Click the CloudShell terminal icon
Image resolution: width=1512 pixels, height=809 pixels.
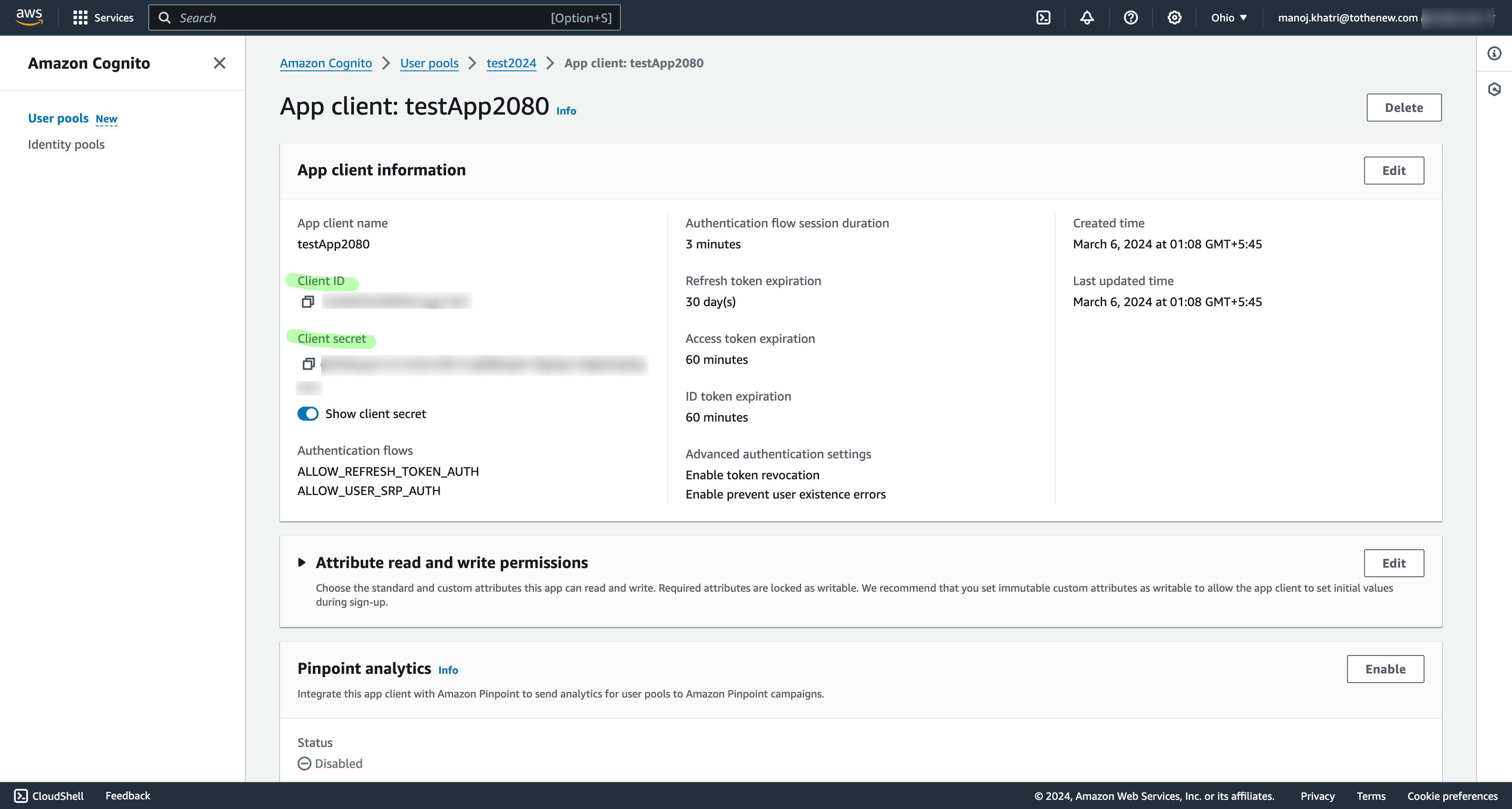tap(20, 795)
